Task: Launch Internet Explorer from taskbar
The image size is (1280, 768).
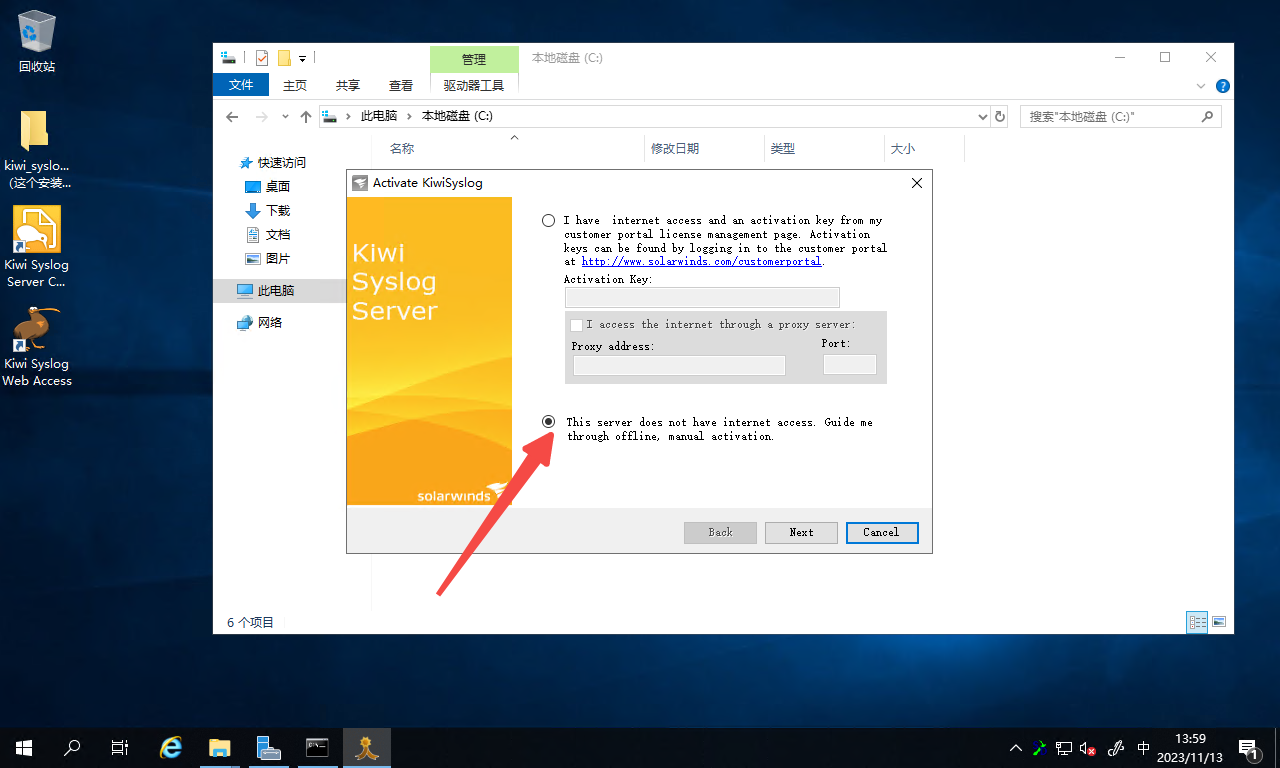Action: pos(172,747)
